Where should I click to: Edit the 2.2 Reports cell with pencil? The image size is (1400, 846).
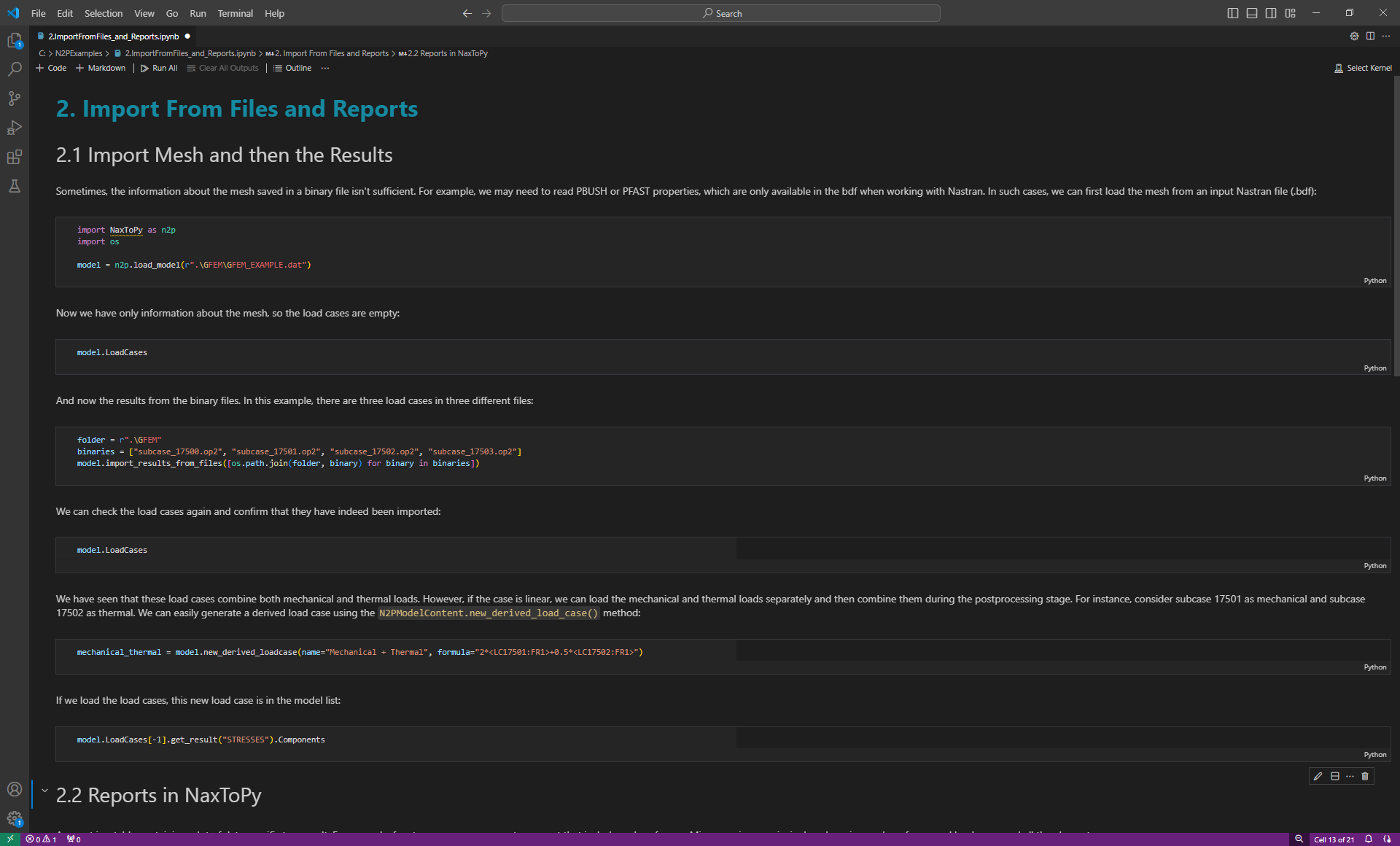(1318, 776)
